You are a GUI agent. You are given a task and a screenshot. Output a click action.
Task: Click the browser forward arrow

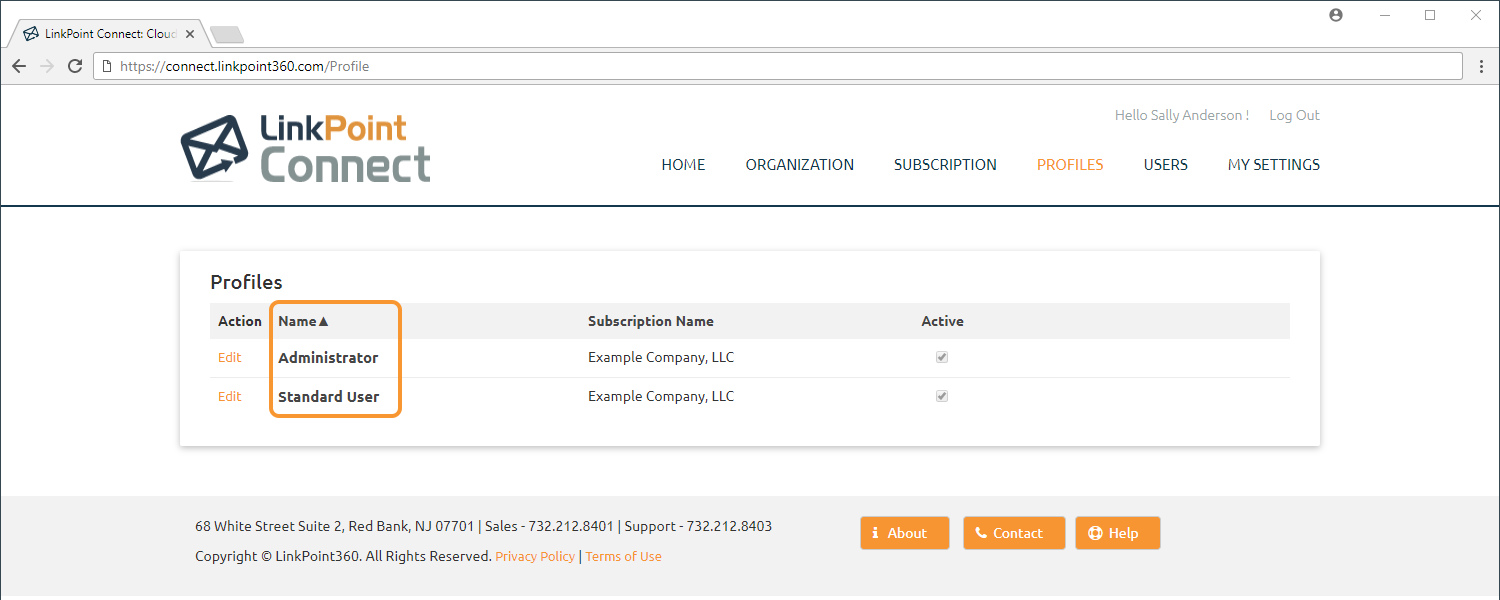point(46,66)
